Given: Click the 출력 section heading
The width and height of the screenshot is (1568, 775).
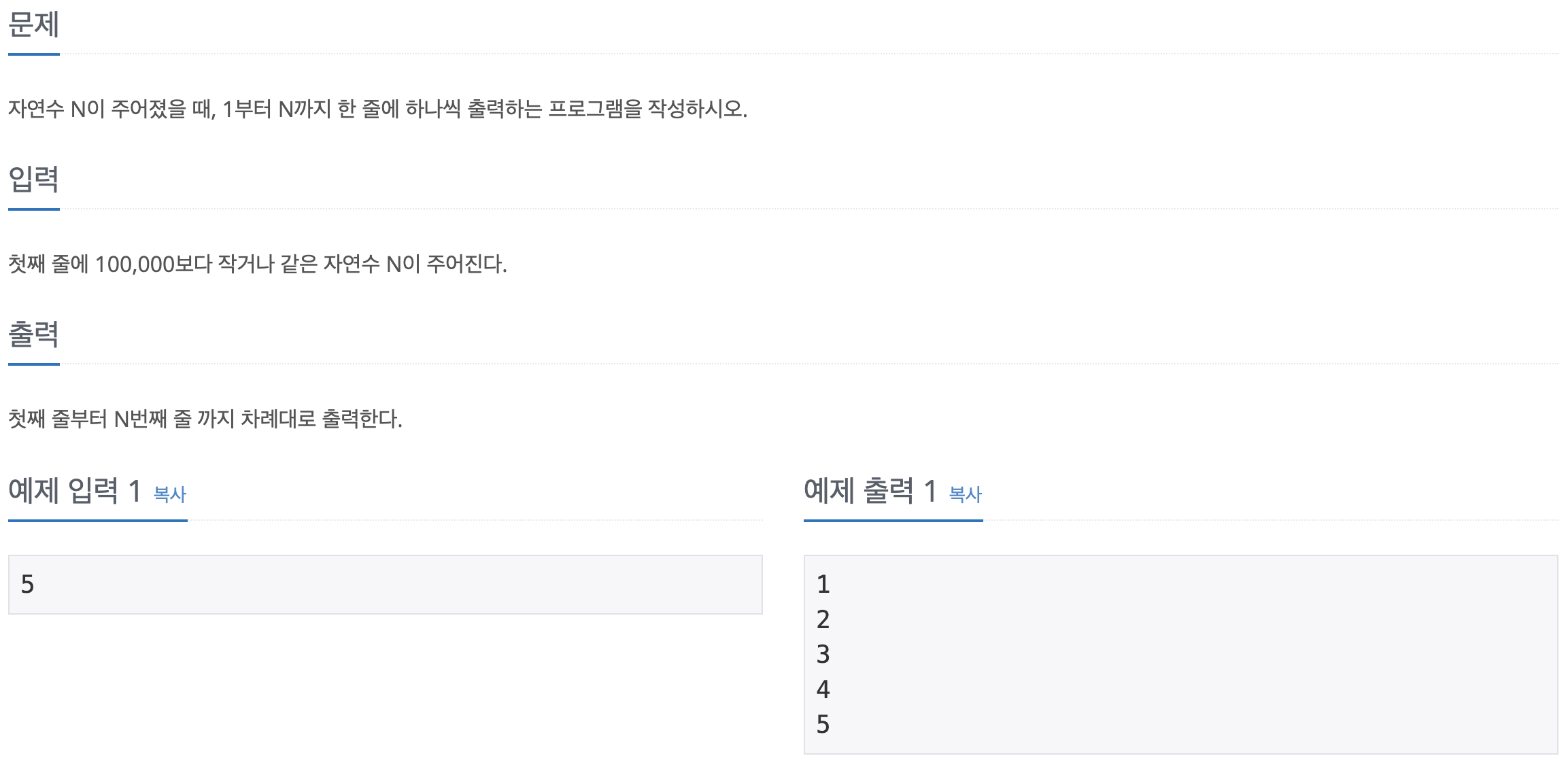Looking at the screenshot, I should tap(34, 334).
